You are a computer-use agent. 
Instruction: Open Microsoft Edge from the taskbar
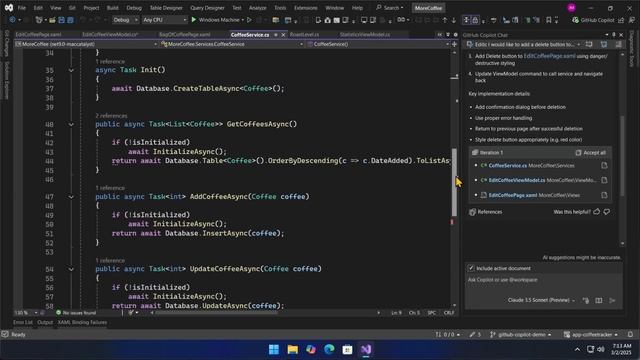tap(329, 349)
